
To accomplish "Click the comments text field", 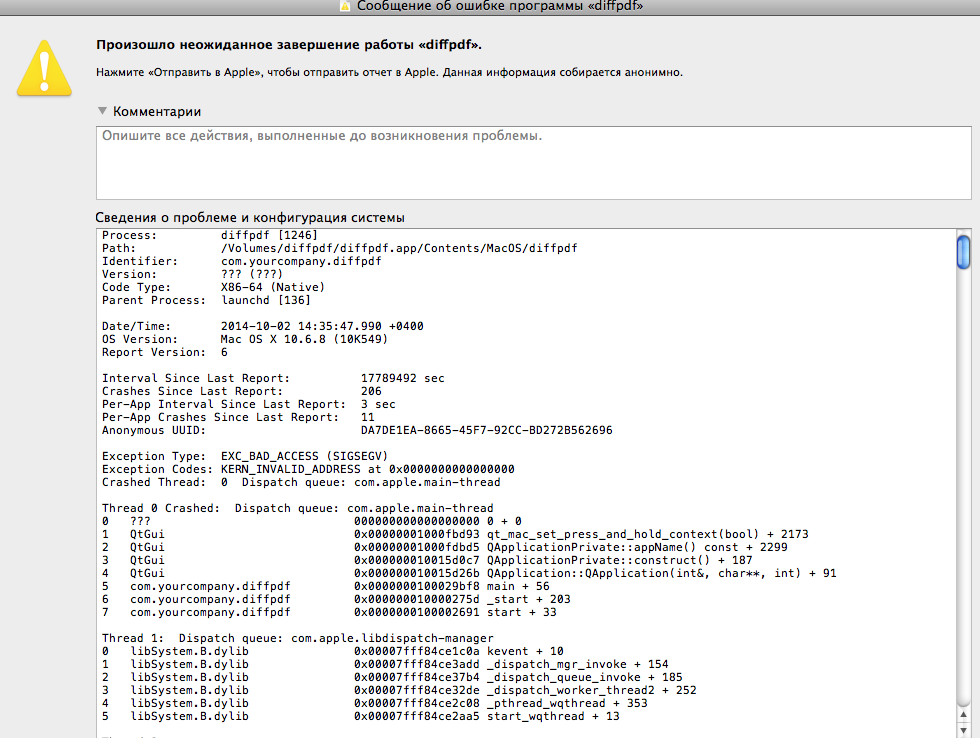I will tap(533, 162).
